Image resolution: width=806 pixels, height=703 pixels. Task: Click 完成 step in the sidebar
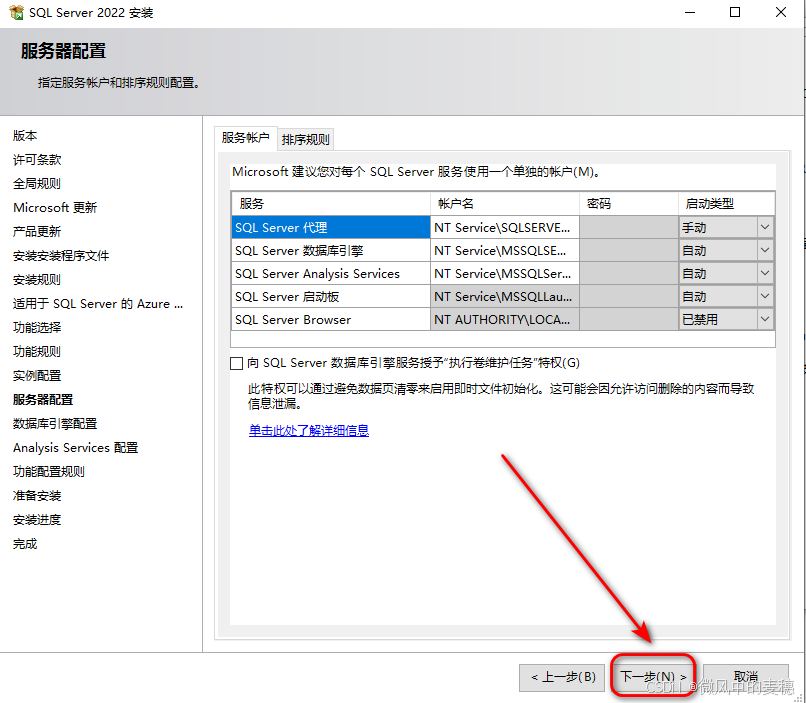[25, 544]
